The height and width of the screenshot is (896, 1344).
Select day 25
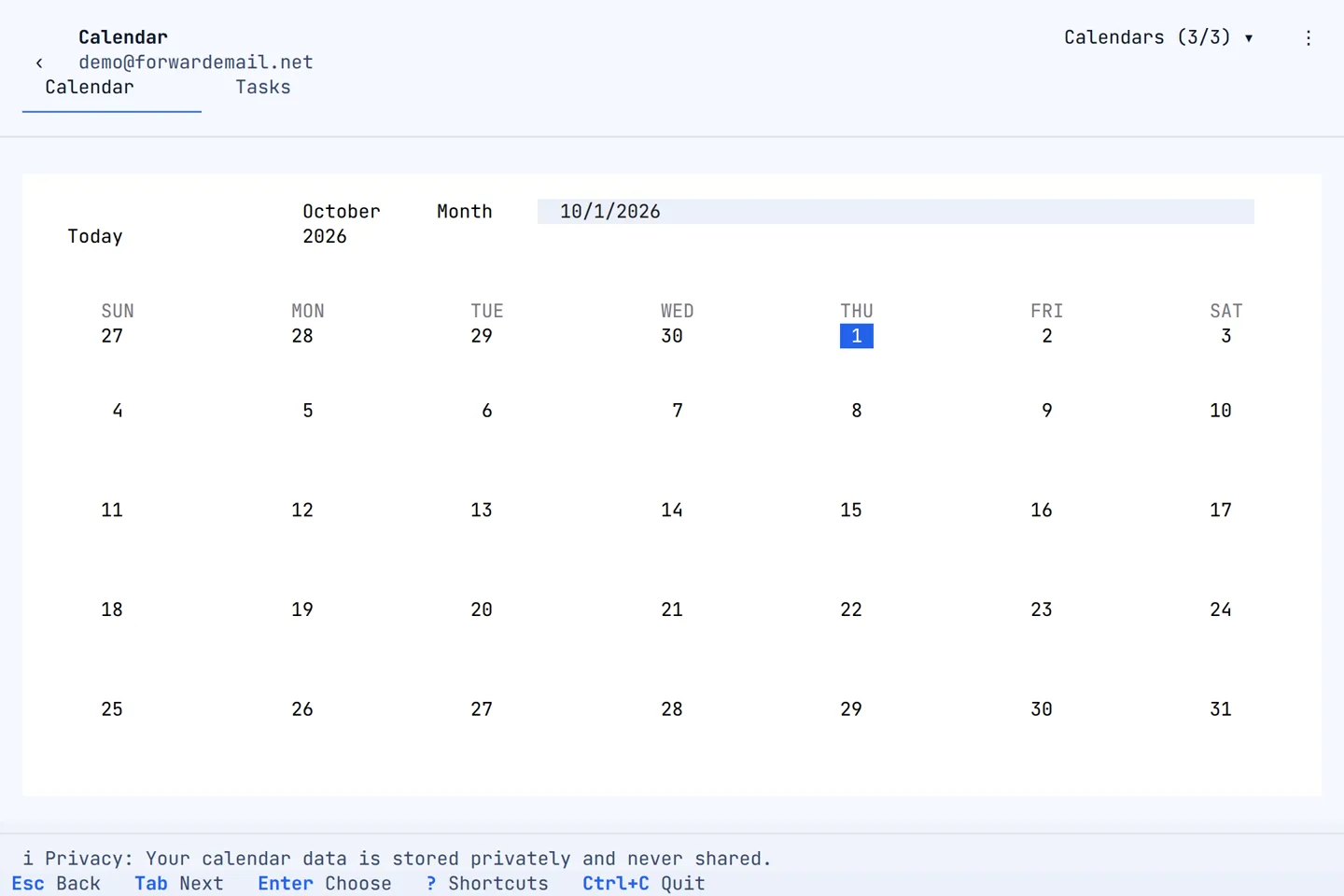[112, 709]
